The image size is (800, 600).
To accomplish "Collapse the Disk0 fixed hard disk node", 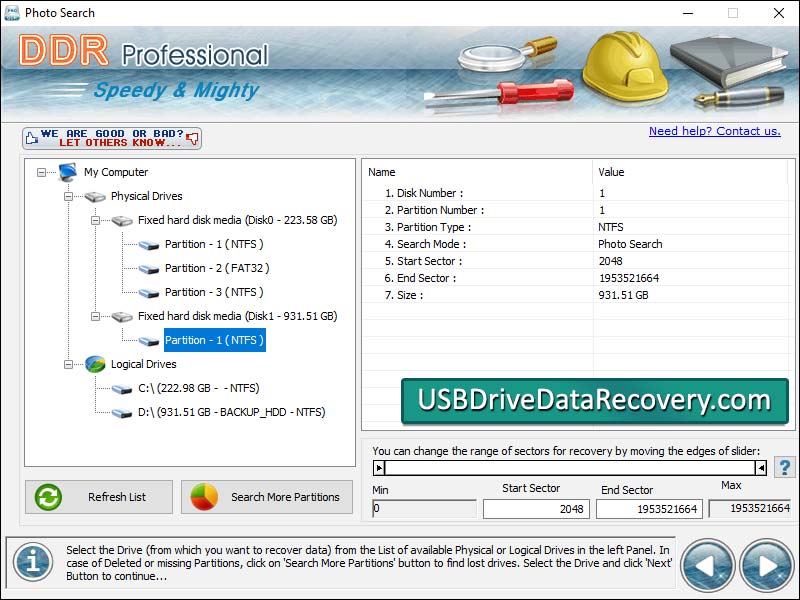I will pyautogui.click(x=96, y=220).
